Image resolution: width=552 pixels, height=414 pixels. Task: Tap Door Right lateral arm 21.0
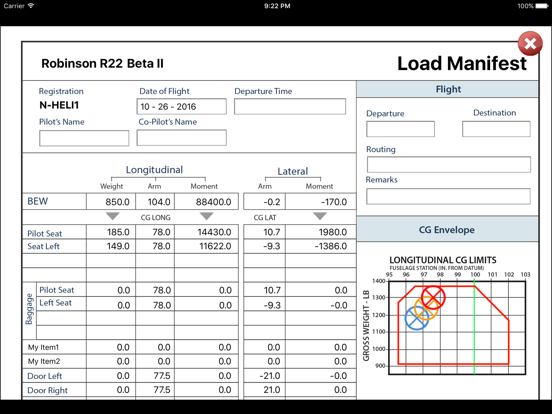click(264, 390)
